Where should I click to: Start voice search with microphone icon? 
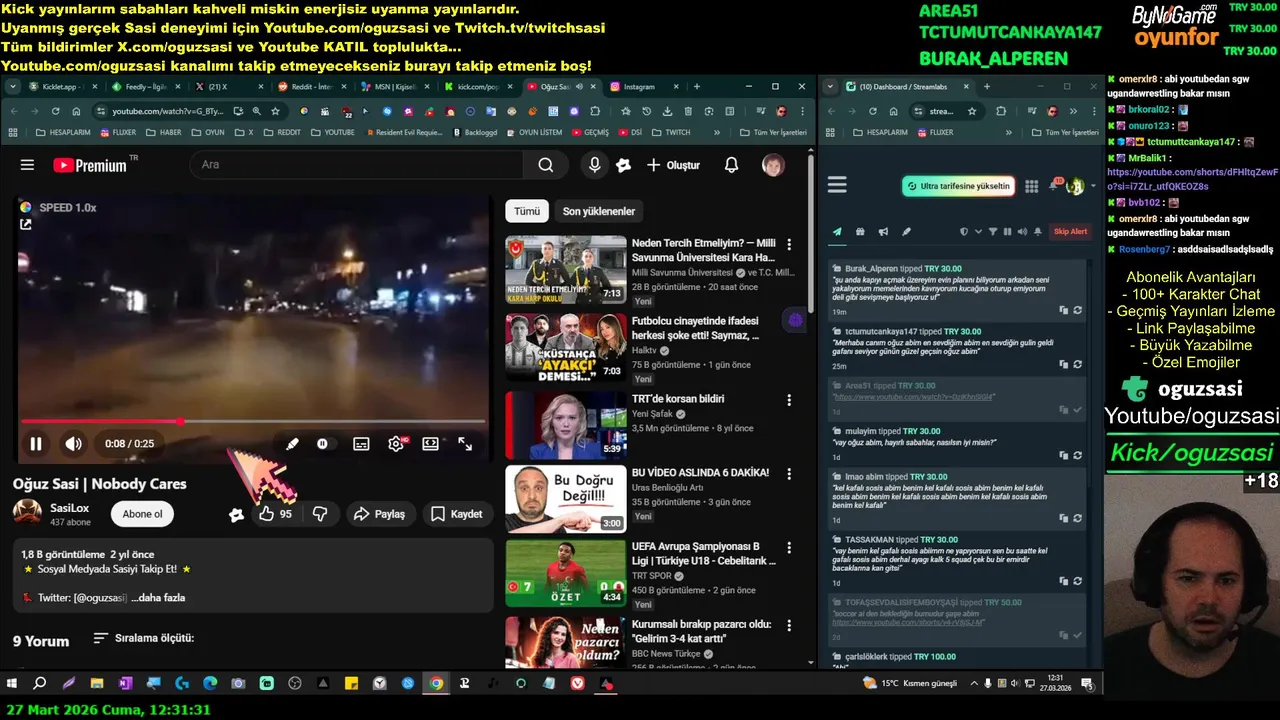pyautogui.click(x=595, y=165)
